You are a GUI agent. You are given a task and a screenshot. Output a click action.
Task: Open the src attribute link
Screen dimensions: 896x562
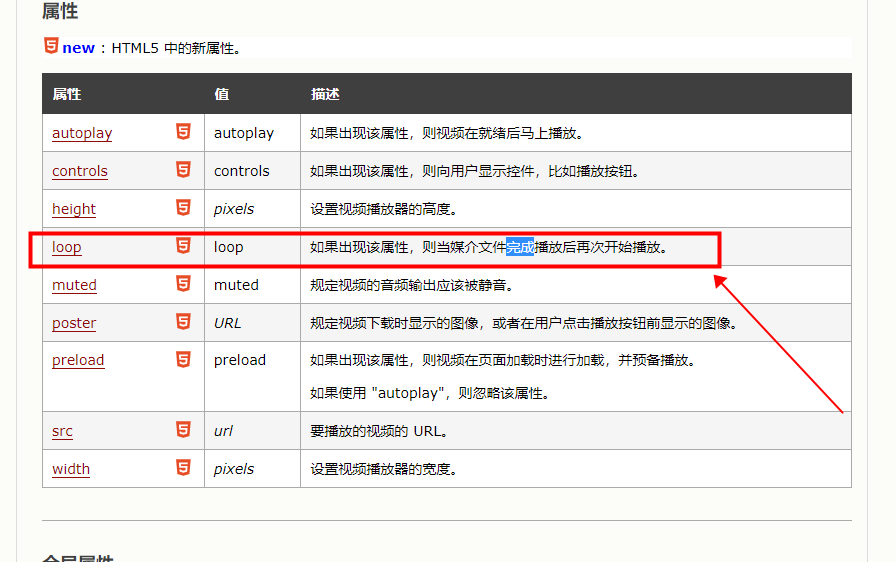pyautogui.click(x=62, y=431)
